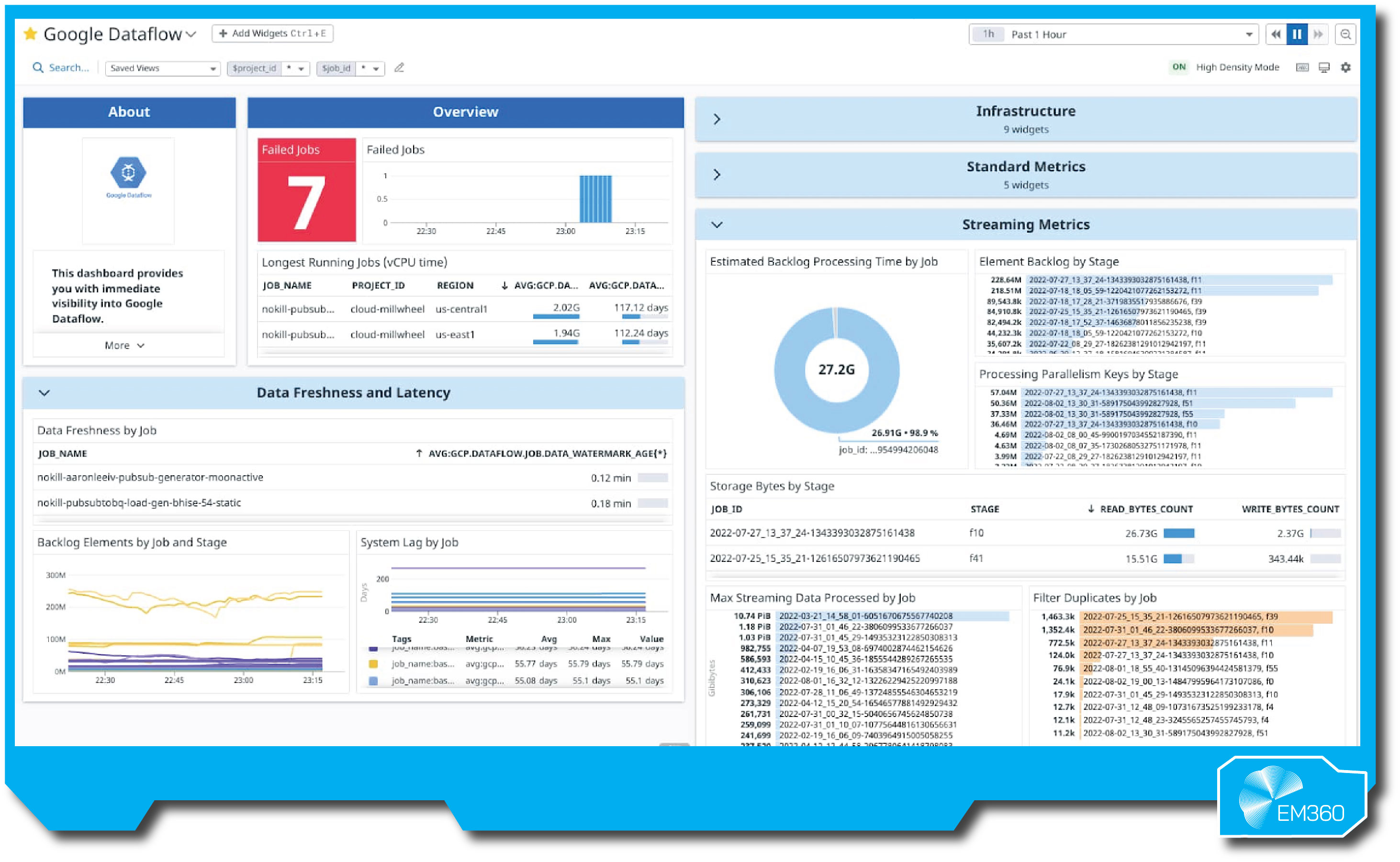Image resolution: width=1400 pixels, height=862 pixels.
Task: Click the zoom-out magnifier icon
Action: [1346, 34]
